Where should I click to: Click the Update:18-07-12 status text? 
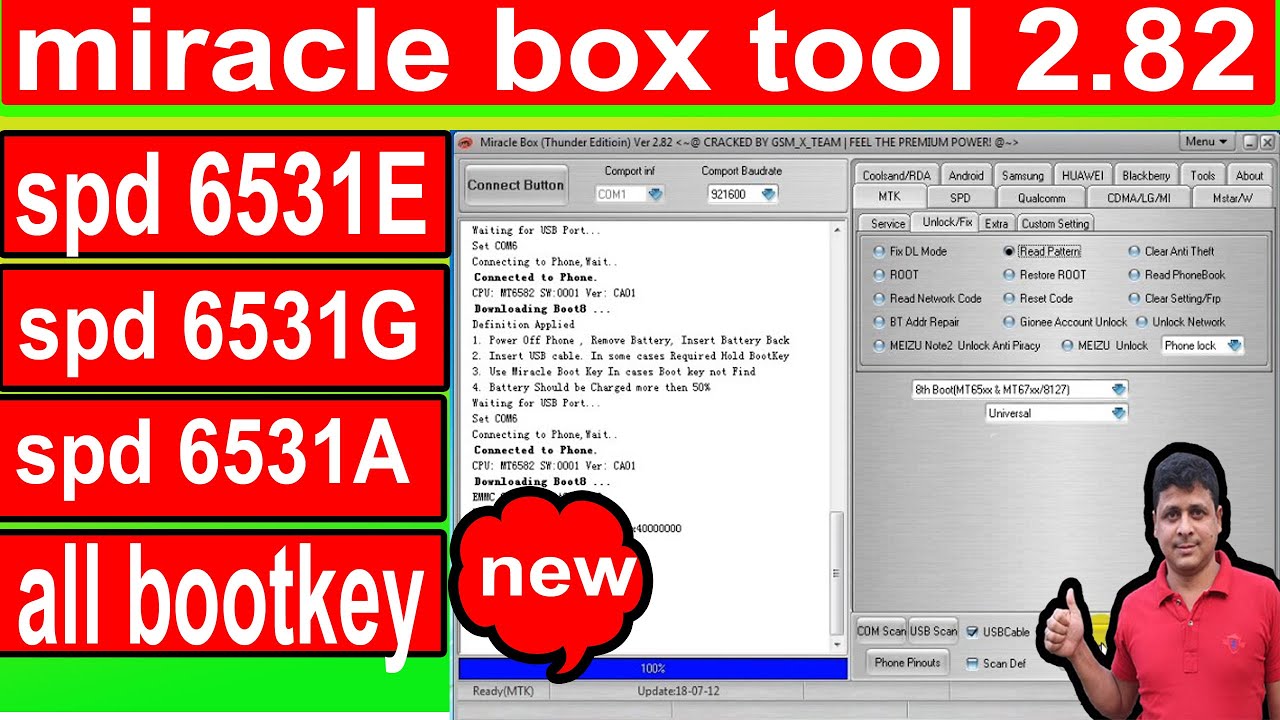pyautogui.click(x=678, y=691)
